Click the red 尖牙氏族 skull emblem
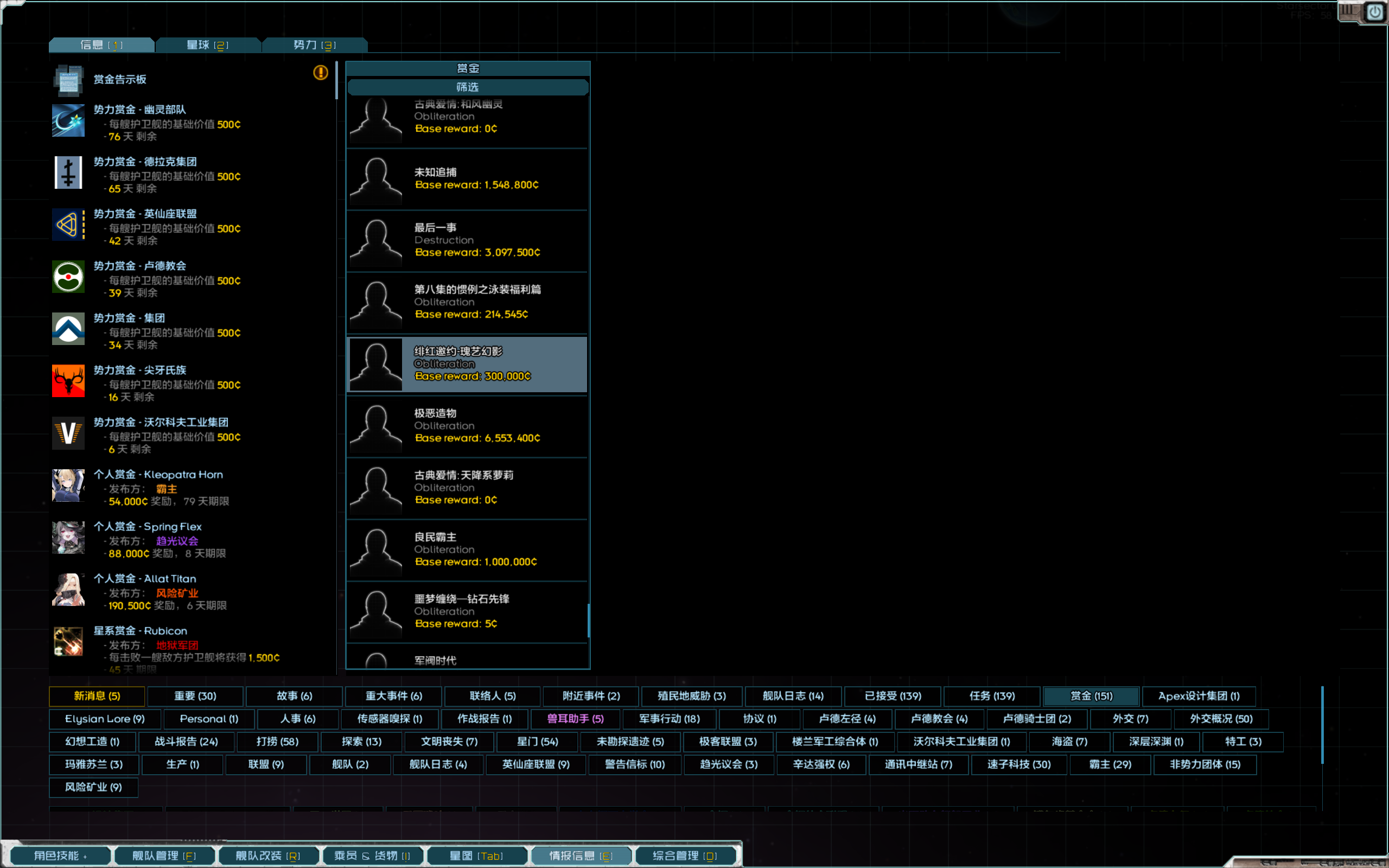 (68, 381)
